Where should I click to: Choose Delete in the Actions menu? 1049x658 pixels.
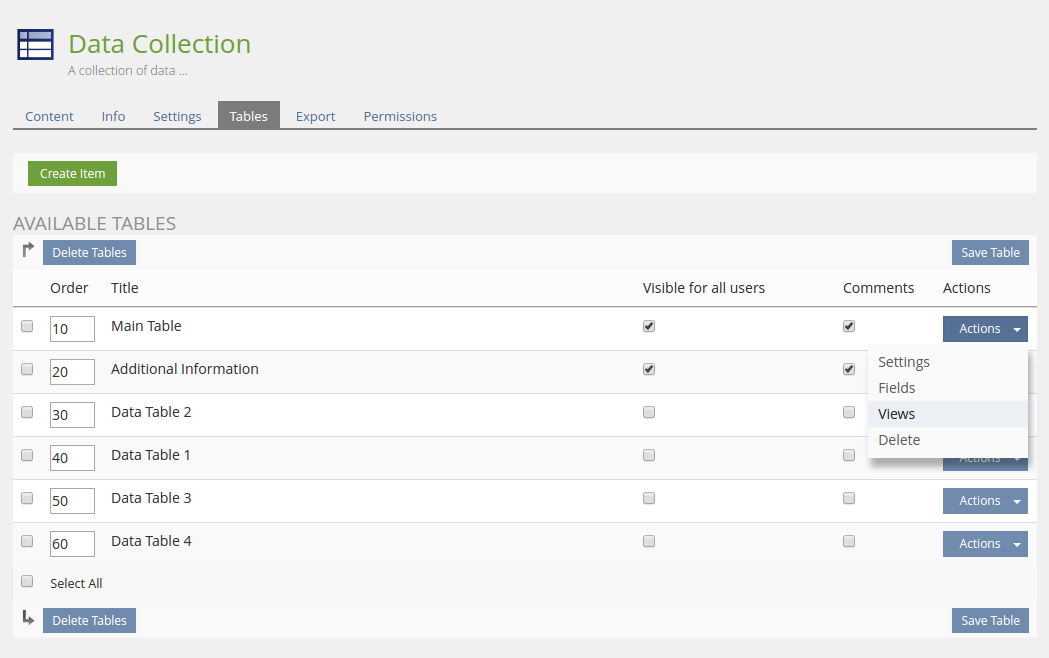[899, 440]
